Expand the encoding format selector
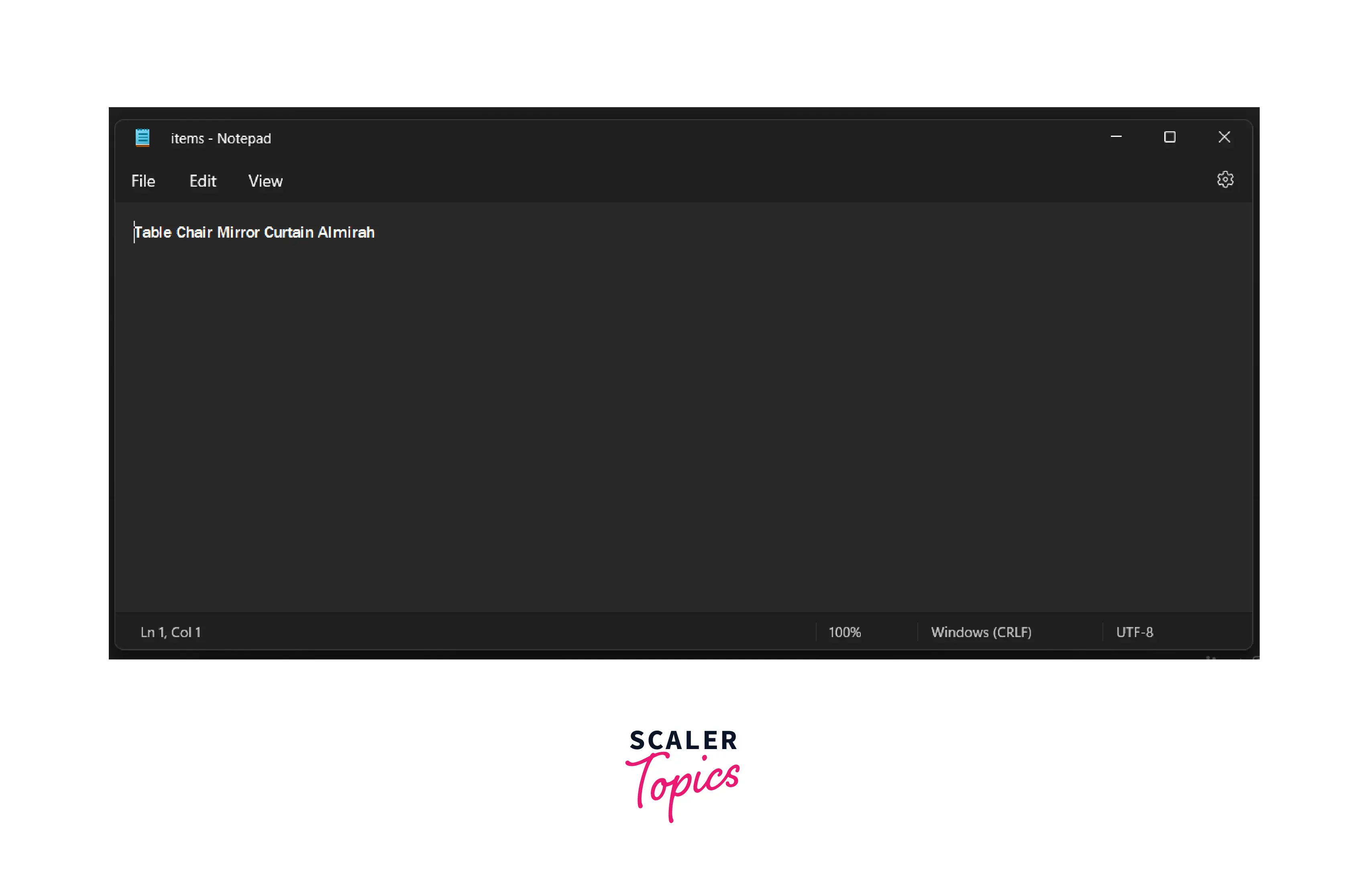 click(x=1135, y=631)
